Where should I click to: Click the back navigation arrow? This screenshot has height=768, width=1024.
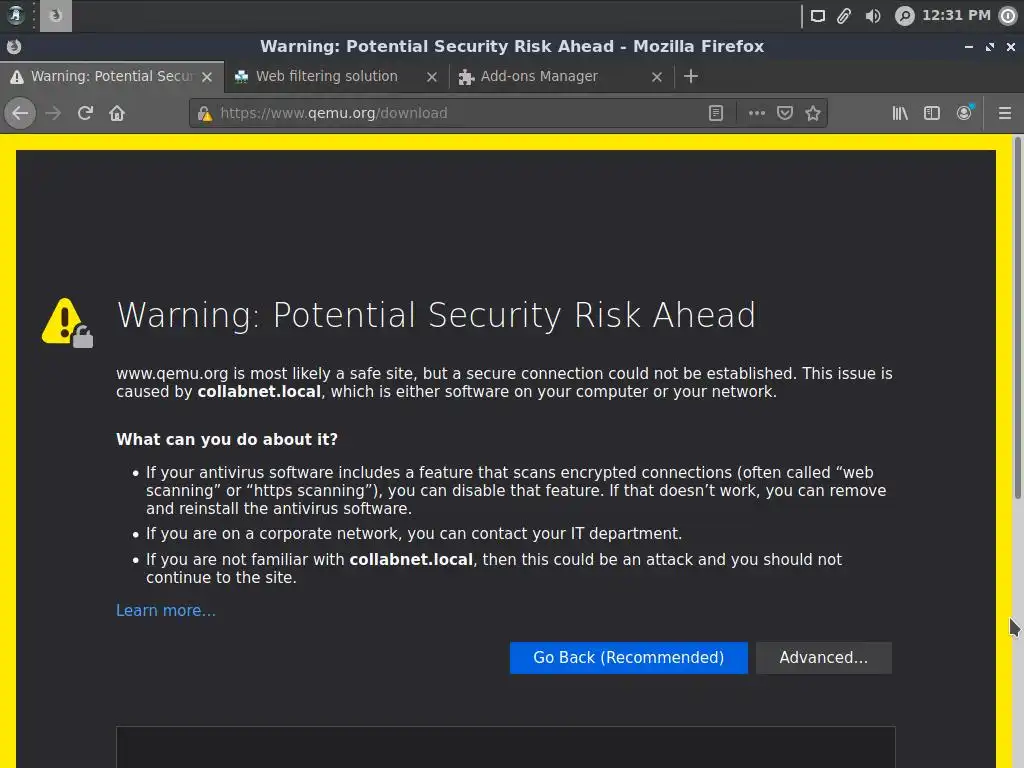(x=20, y=113)
